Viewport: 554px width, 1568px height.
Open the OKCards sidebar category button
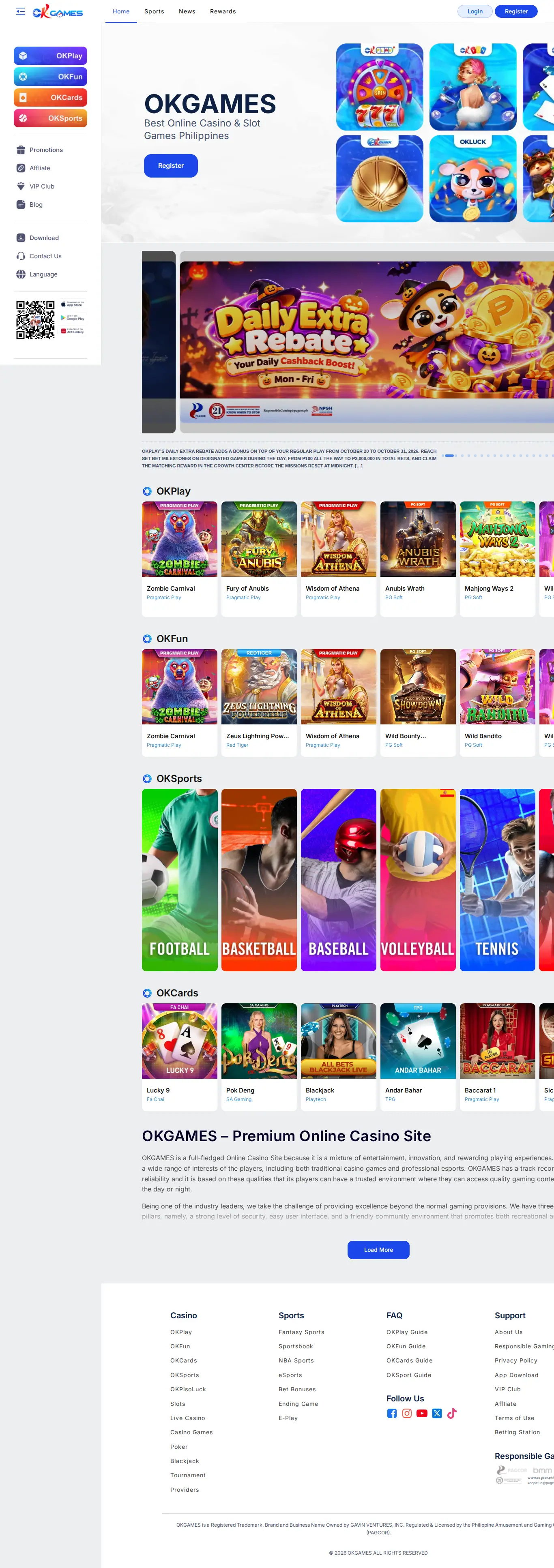51,97
